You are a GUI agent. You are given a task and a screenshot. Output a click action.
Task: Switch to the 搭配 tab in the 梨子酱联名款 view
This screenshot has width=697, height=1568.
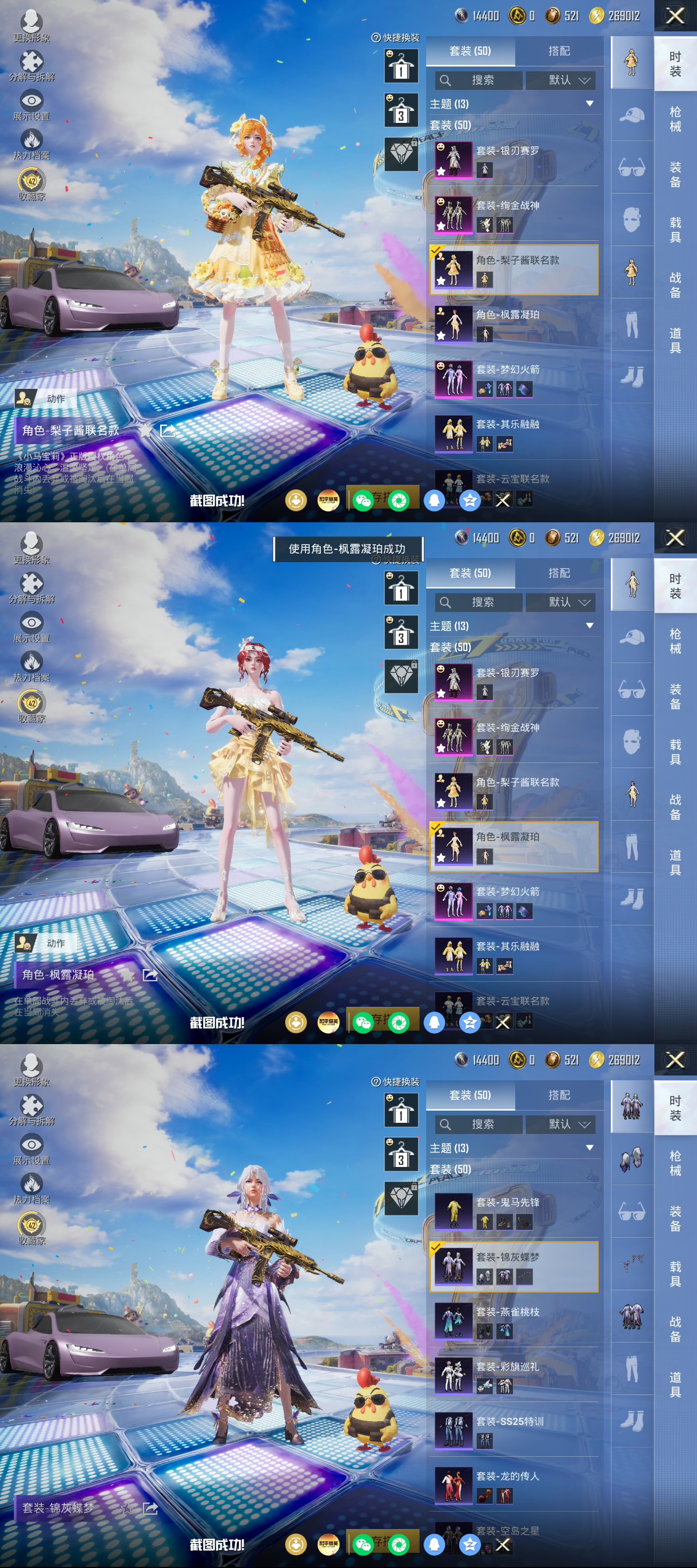pos(559,51)
